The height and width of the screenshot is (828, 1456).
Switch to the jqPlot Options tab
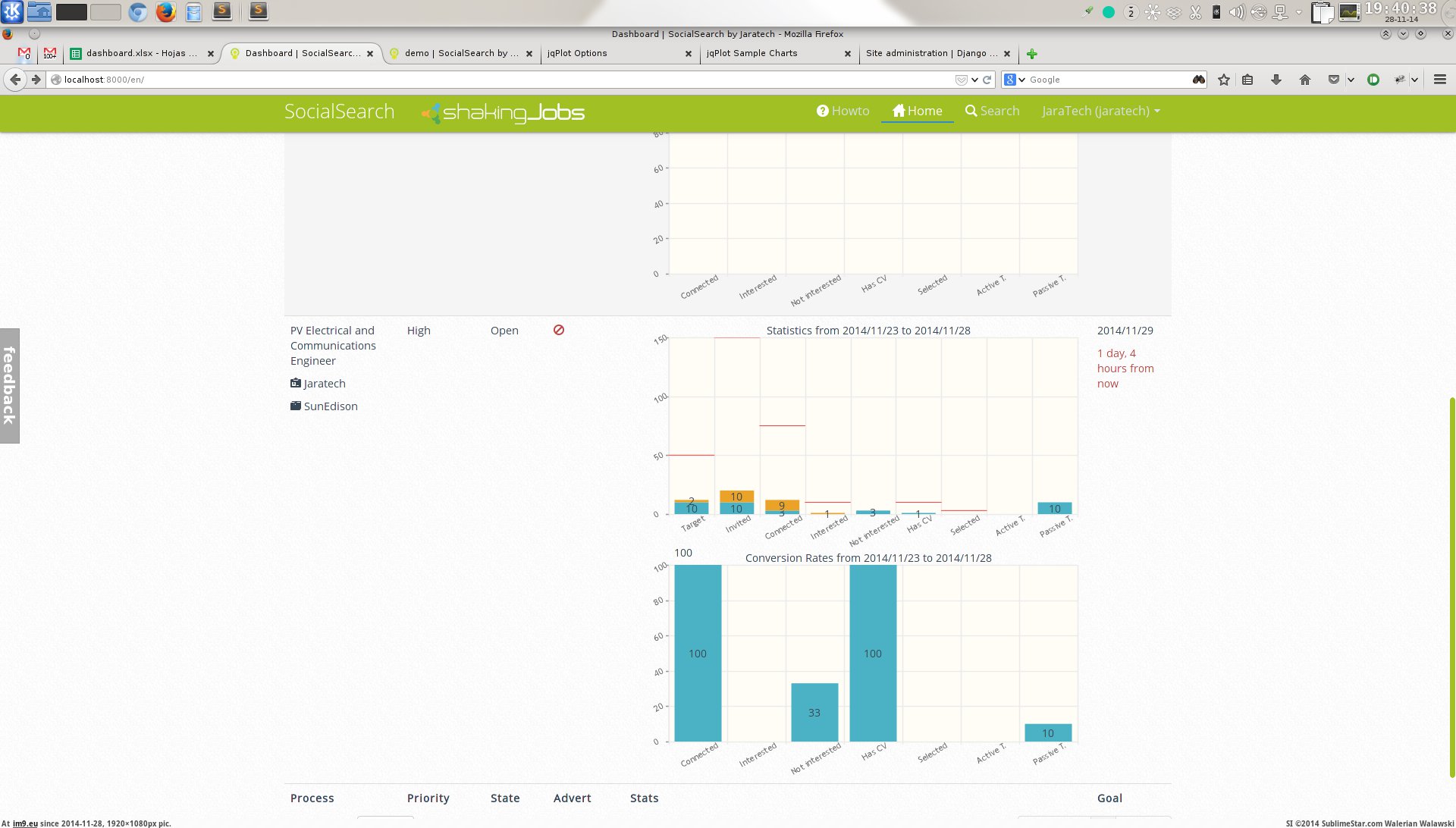[577, 53]
